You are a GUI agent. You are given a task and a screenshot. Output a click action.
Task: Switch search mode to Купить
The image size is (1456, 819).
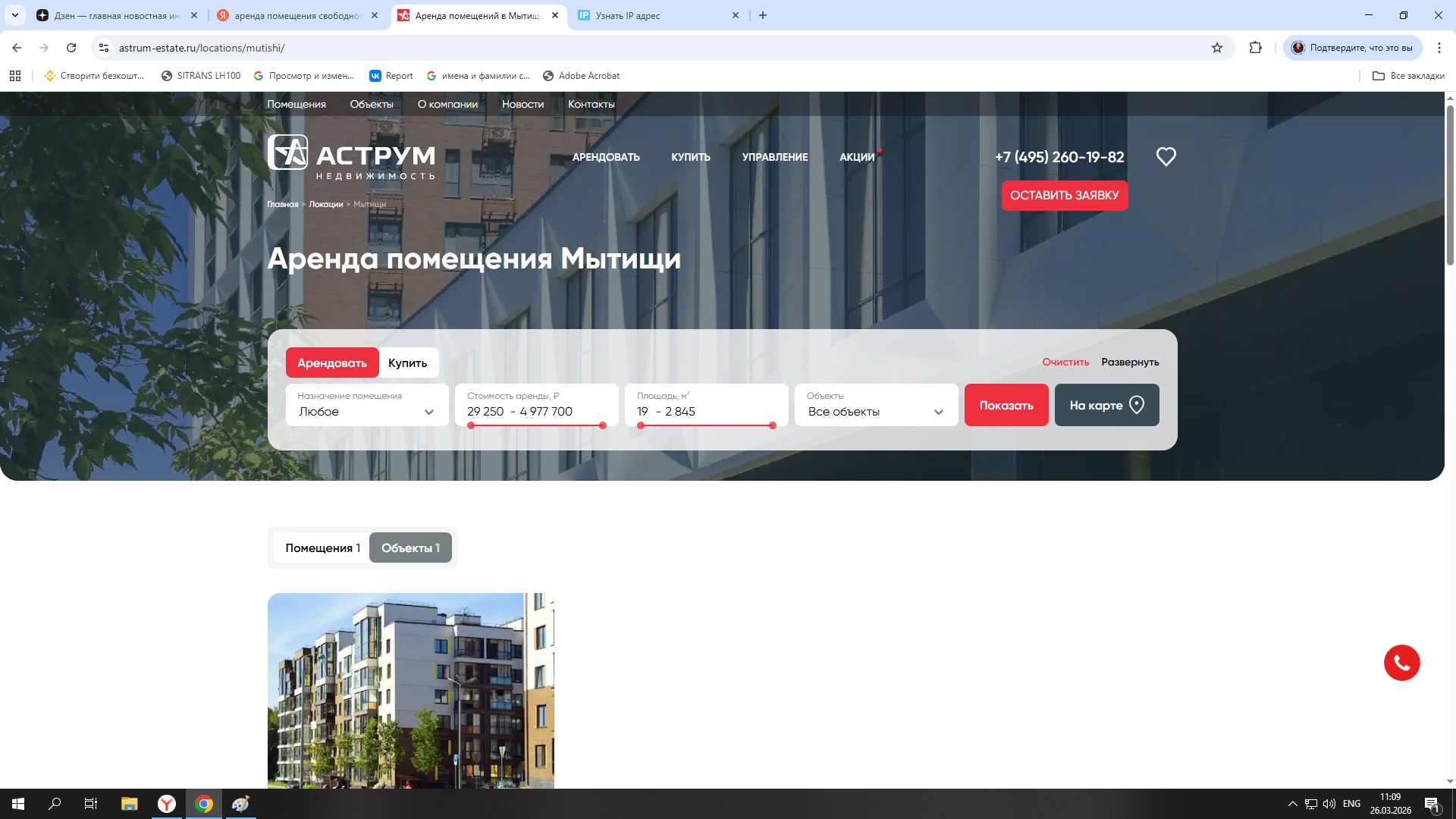click(407, 362)
